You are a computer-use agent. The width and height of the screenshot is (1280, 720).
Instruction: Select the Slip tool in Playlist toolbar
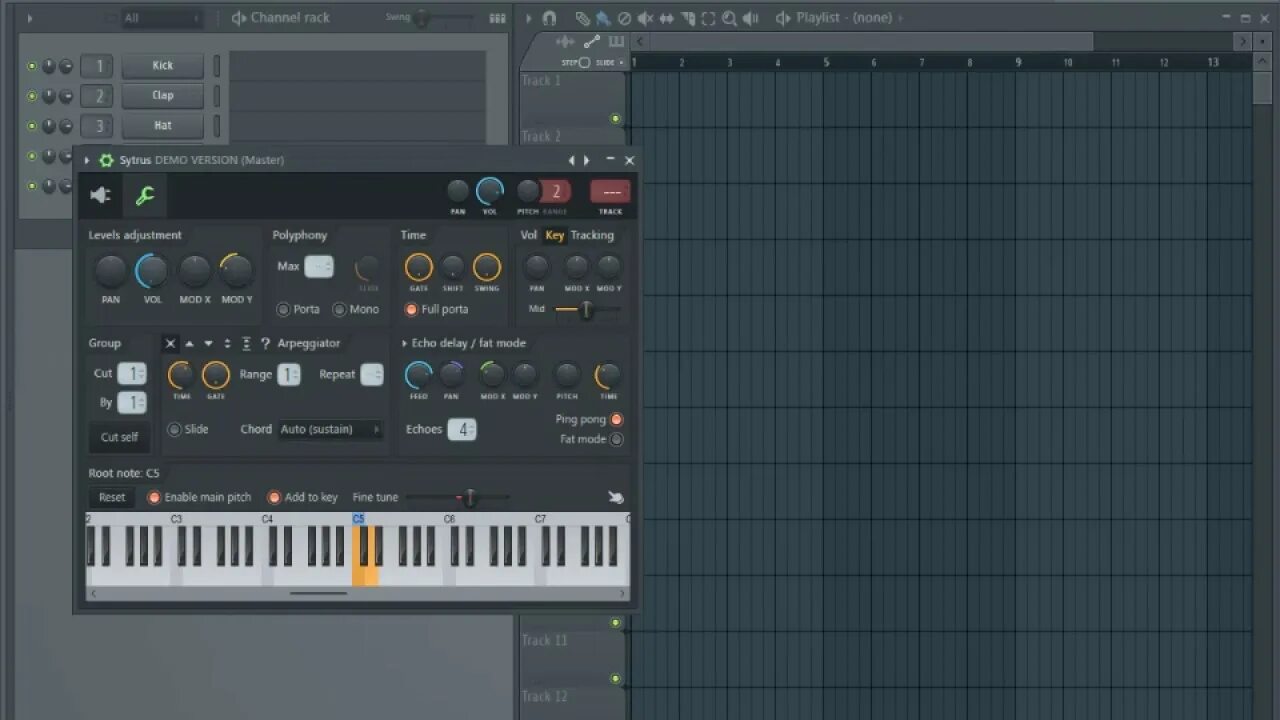coord(666,18)
